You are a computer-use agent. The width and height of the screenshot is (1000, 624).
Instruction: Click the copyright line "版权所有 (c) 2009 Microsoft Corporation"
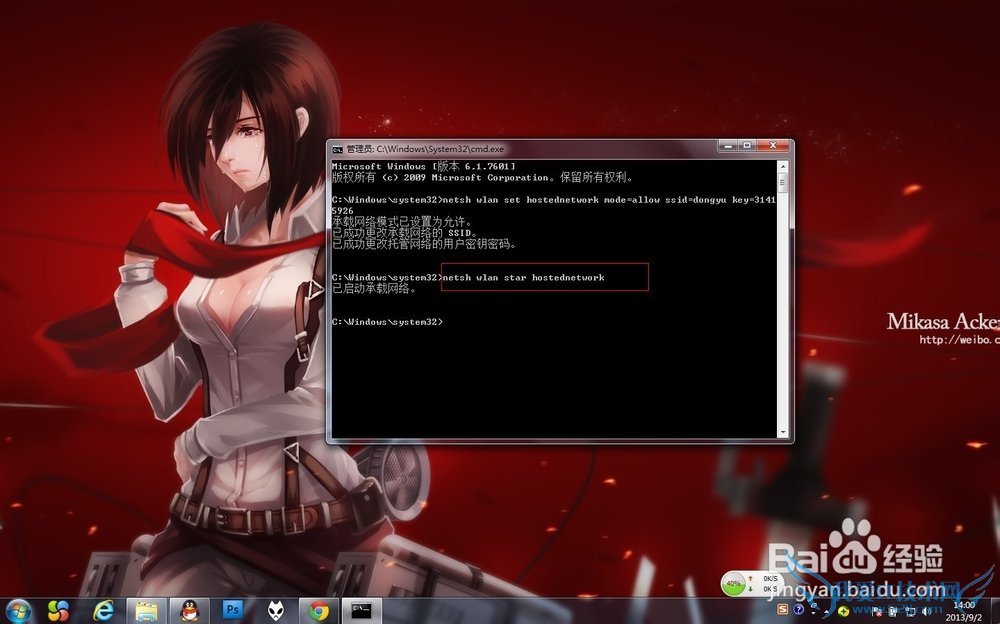tap(441, 177)
